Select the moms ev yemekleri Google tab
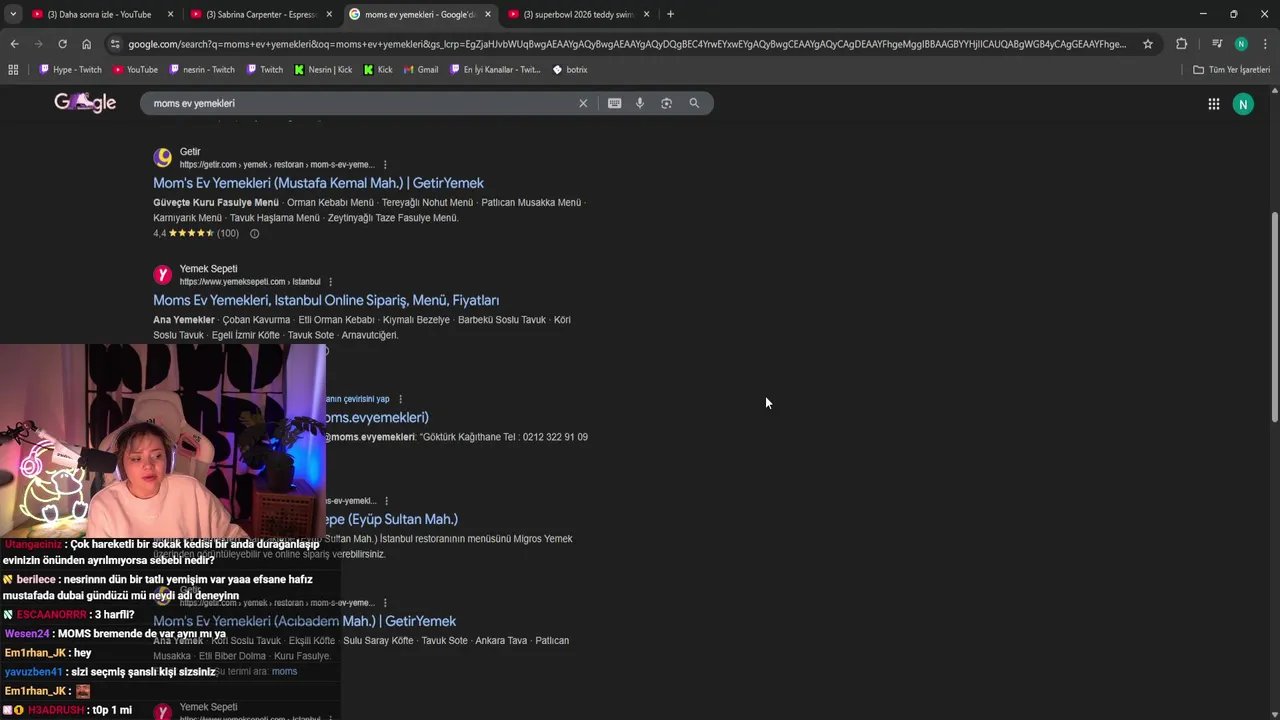The width and height of the screenshot is (1280, 720). [x=420, y=14]
